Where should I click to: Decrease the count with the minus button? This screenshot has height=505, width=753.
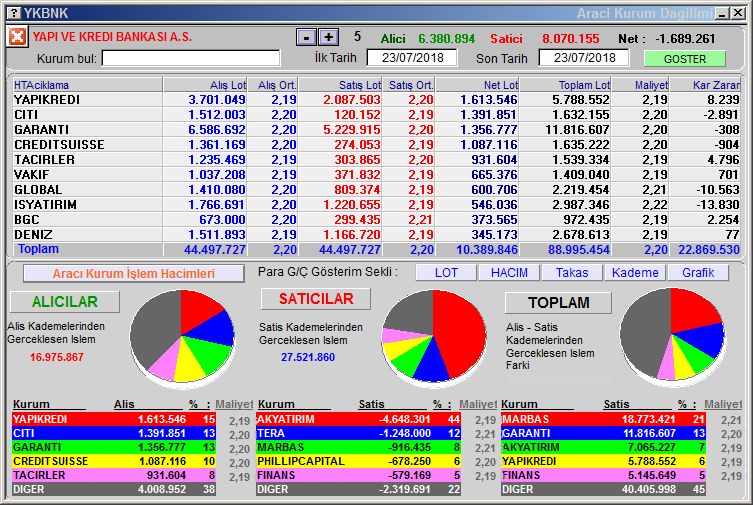(x=306, y=37)
